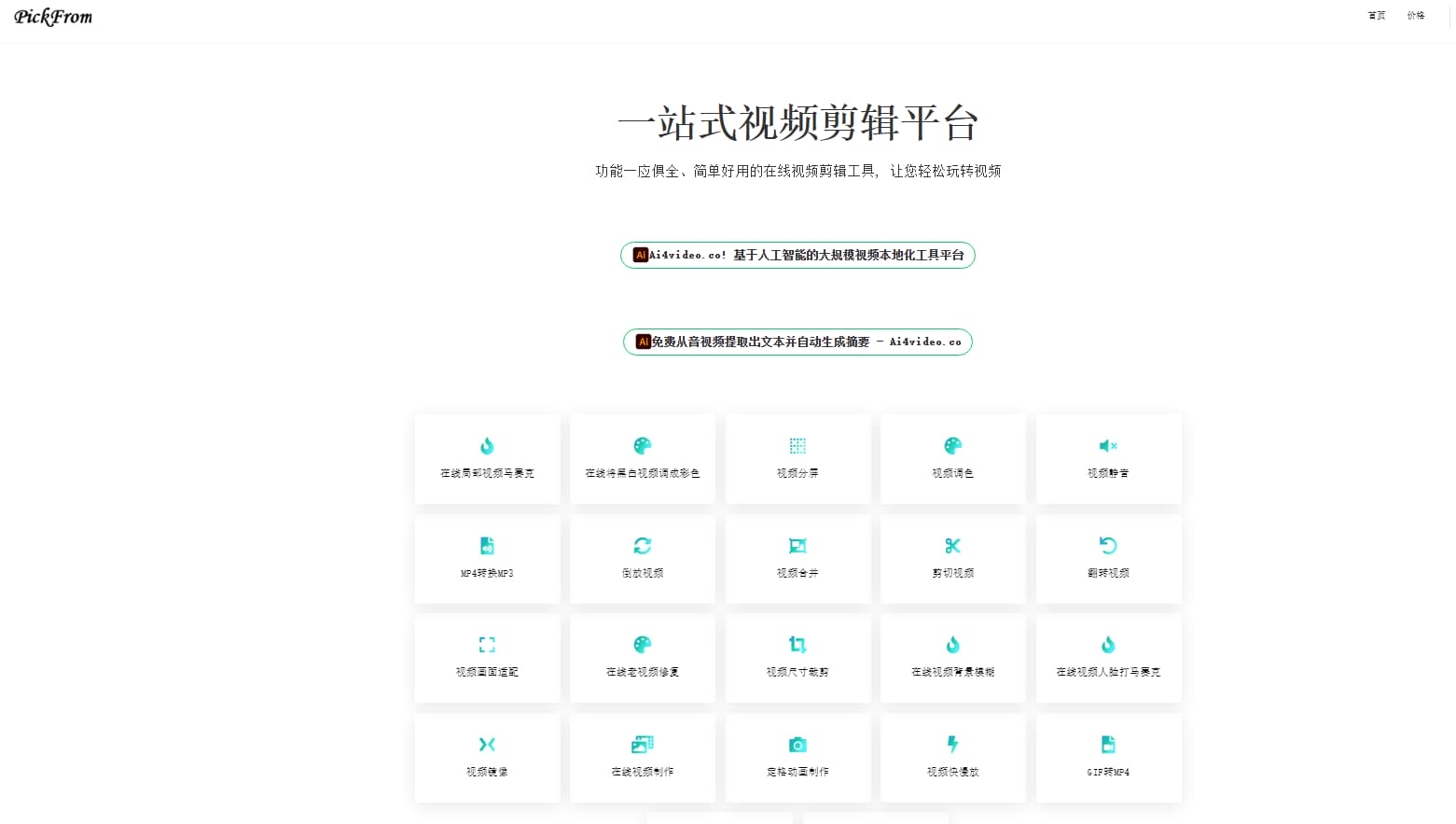Open the GIF转MP4 video file icon
The width and height of the screenshot is (1456, 824).
[x=1108, y=745]
